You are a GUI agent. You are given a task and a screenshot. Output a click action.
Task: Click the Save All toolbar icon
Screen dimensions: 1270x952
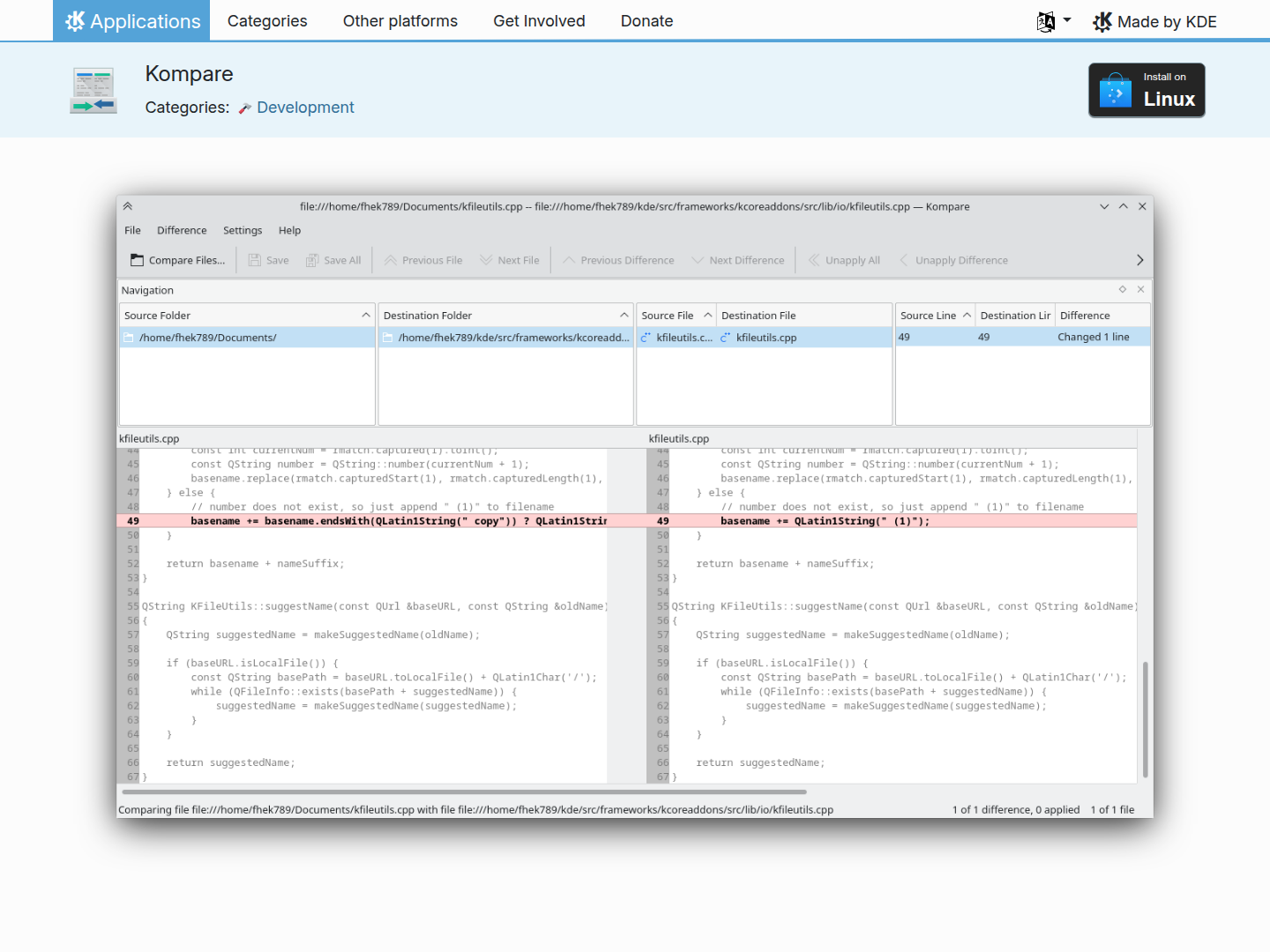312,260
